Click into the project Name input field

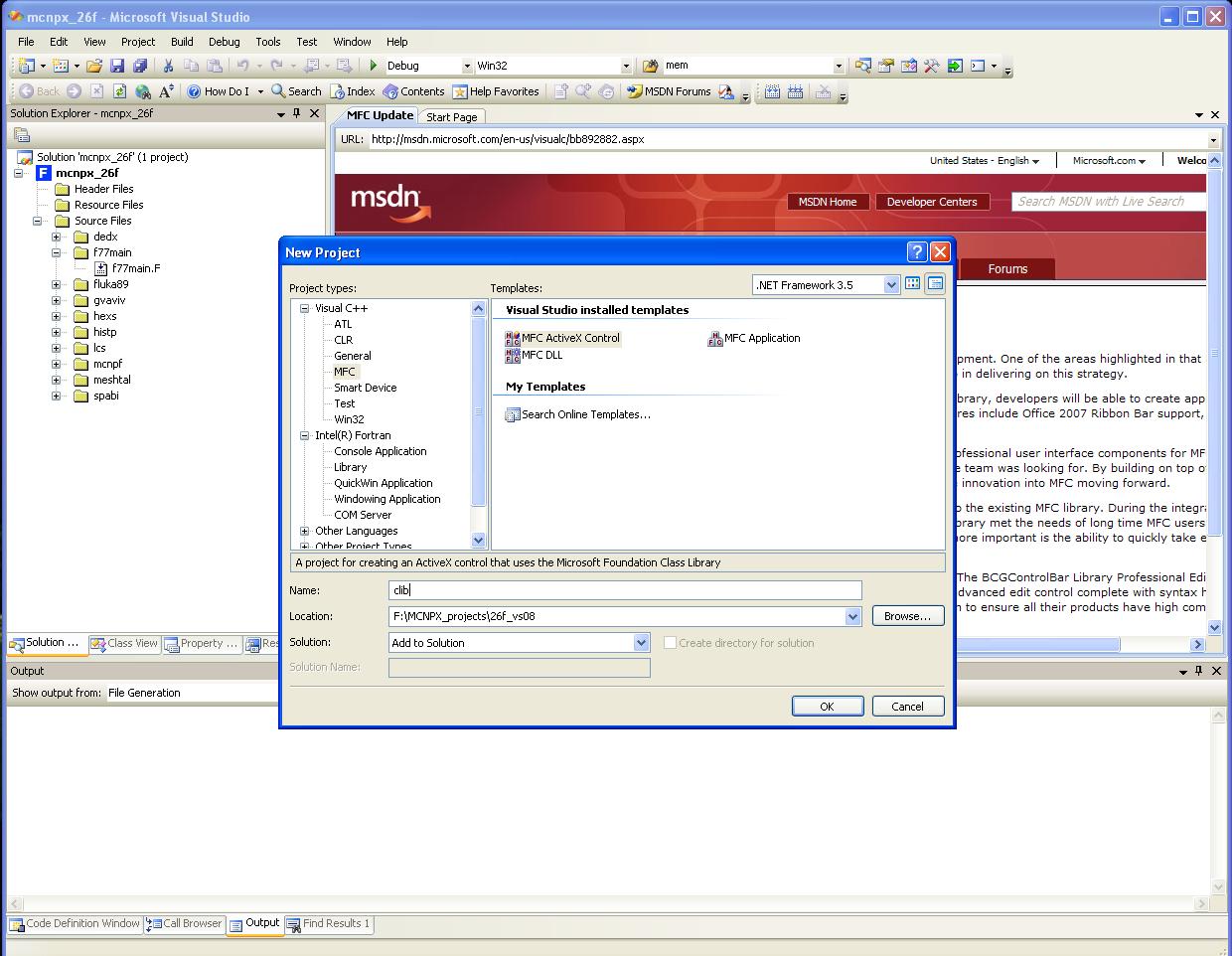tap(625, 590)
